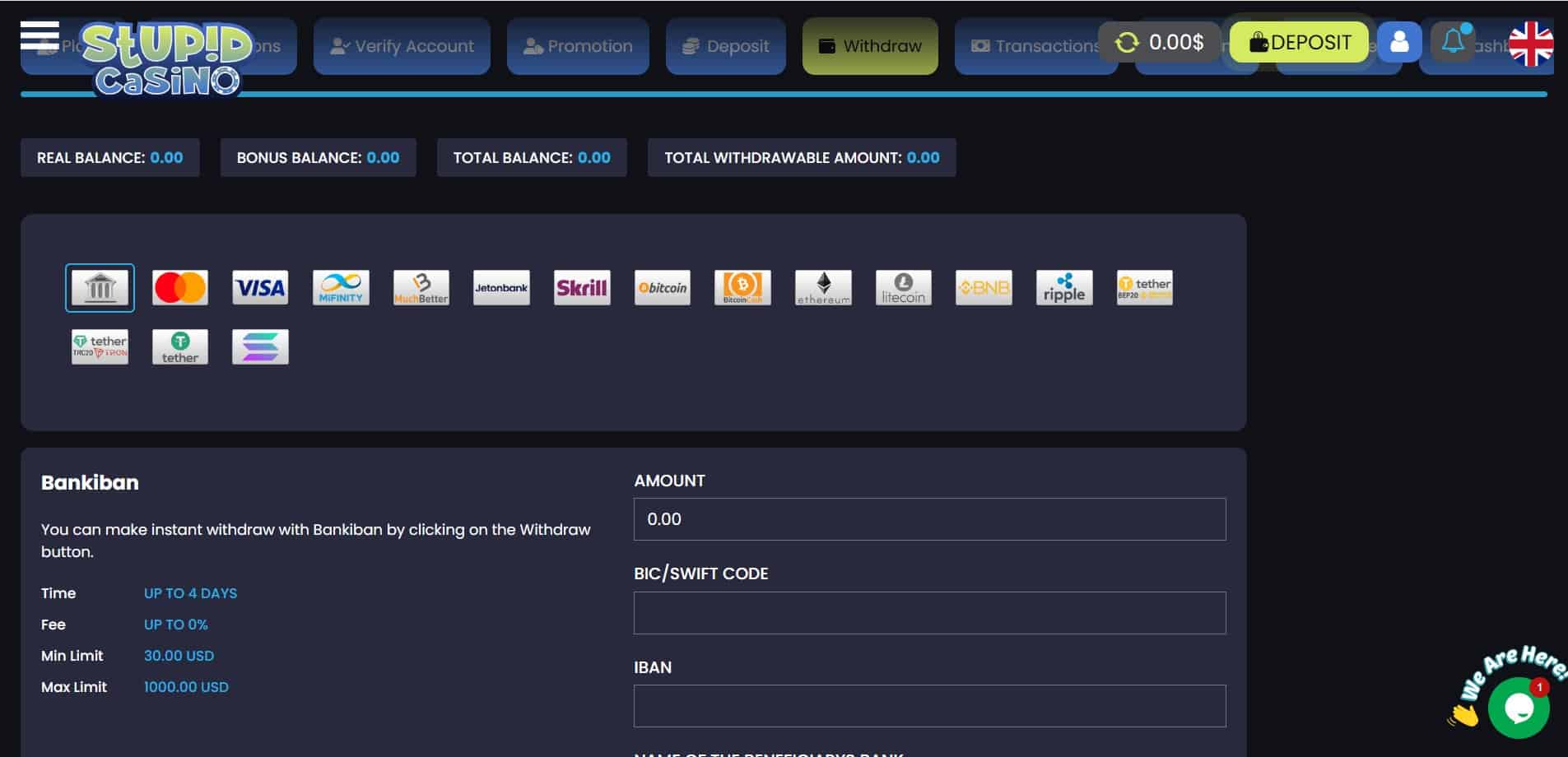The height and width of the screenshot is (757, 1568).
Task: Select the Solana payment icon
Action: coord(260,347)
